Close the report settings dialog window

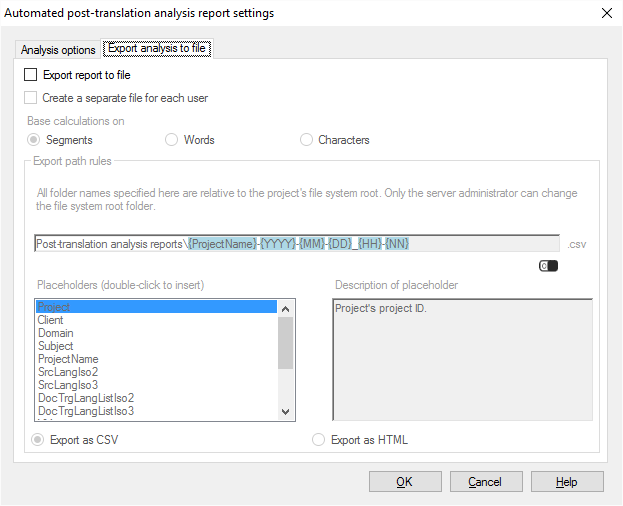click(605, 13)
